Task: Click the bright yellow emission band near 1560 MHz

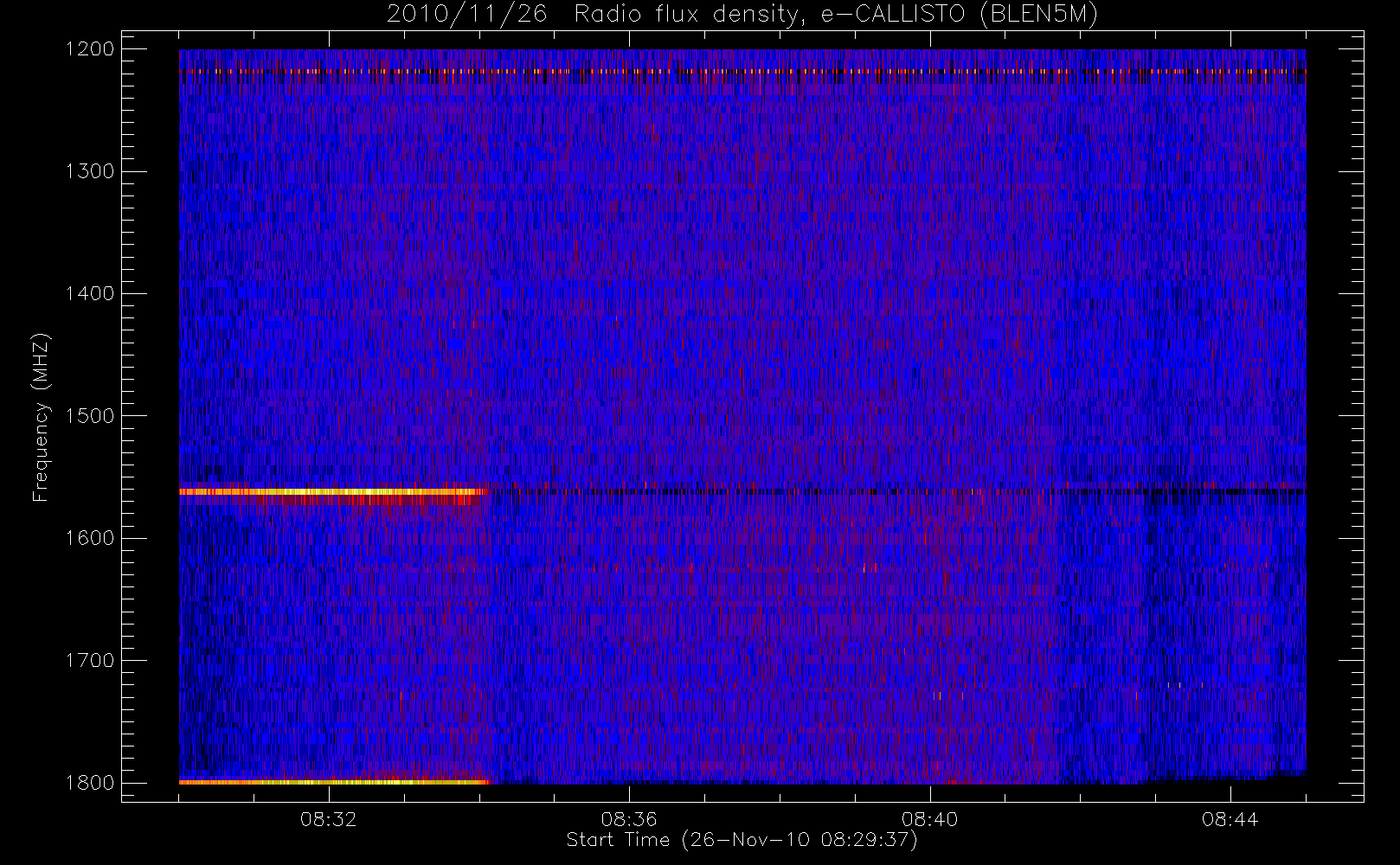Action: click(x=333, y=491)
